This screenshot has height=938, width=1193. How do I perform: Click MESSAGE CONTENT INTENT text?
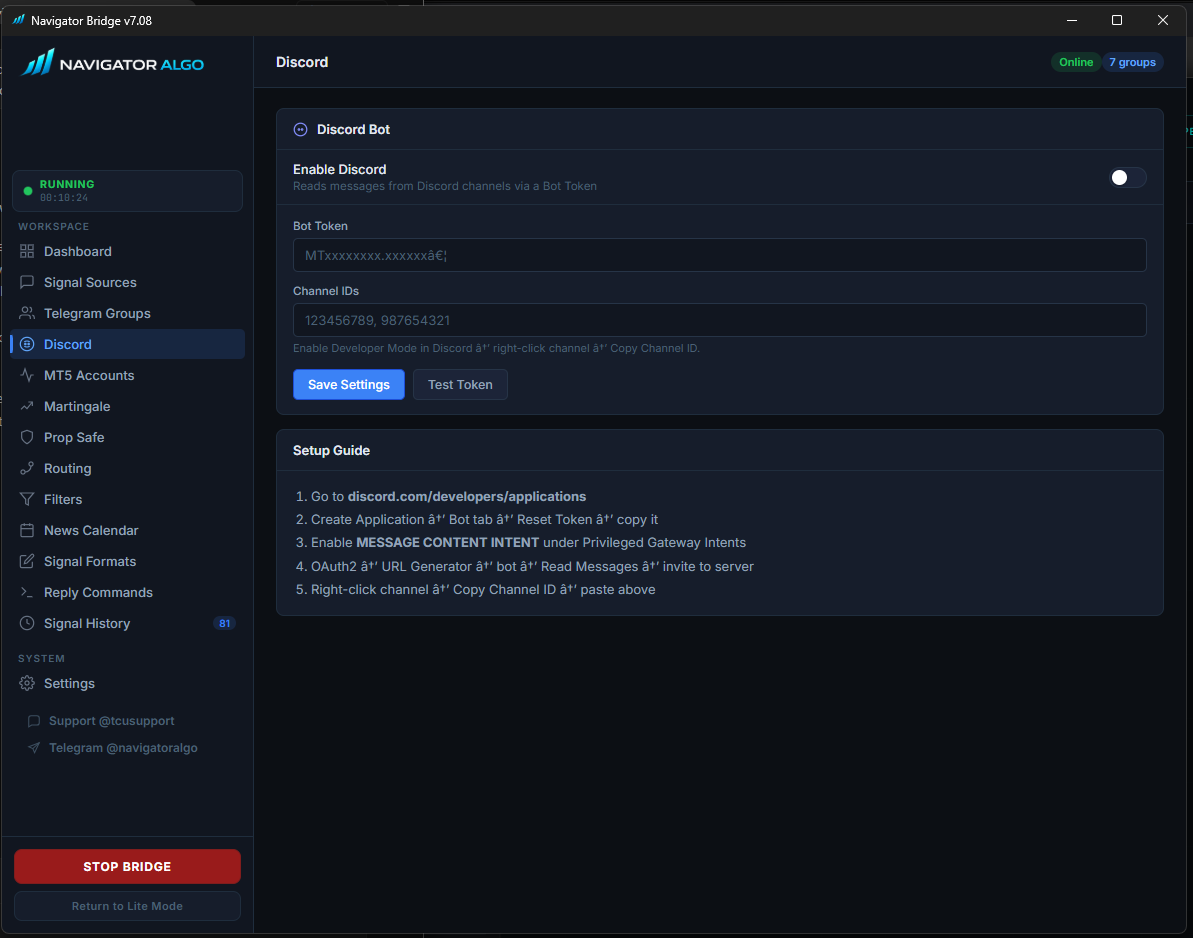447,542
